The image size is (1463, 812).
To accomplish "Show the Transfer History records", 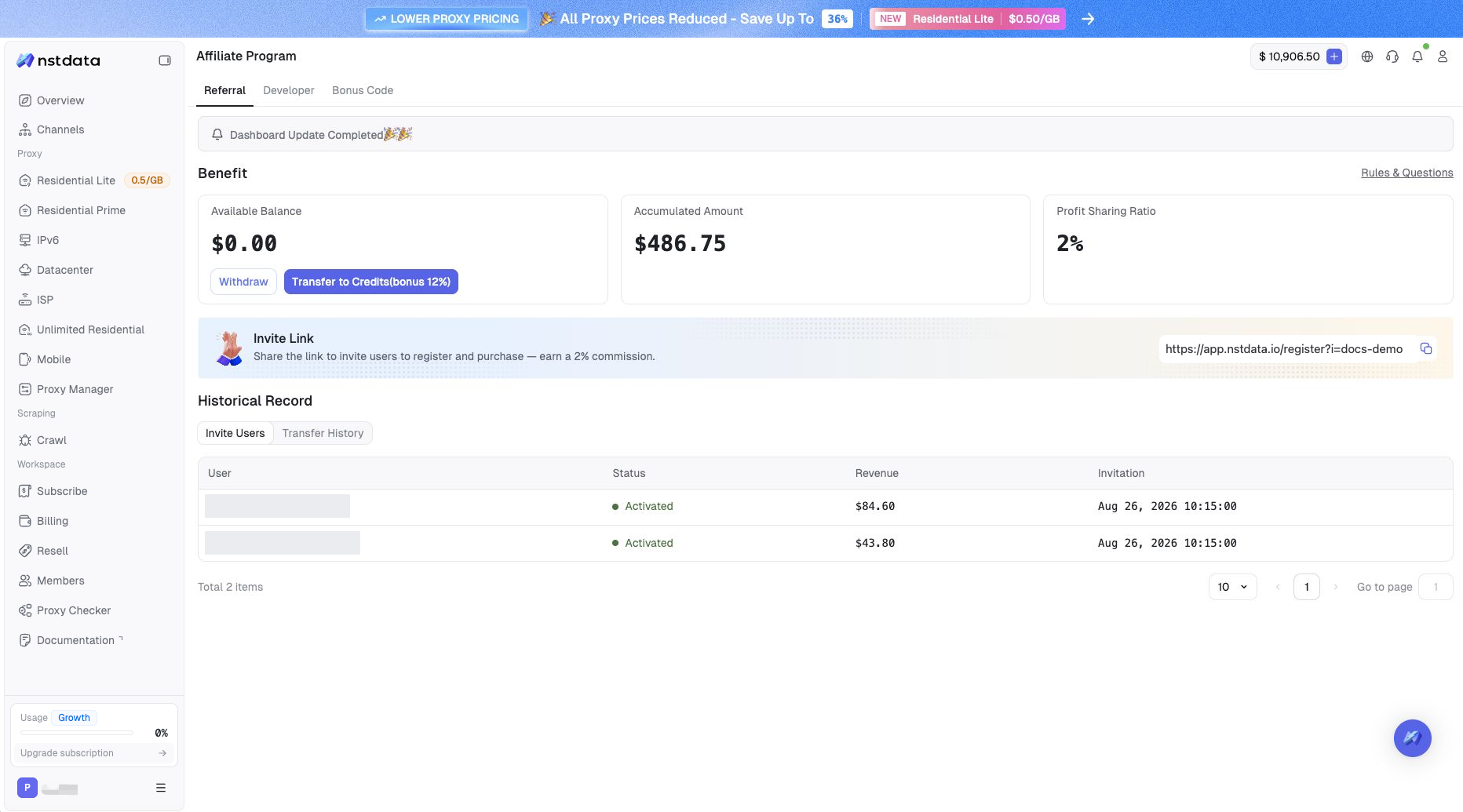I will click(323, 433).
